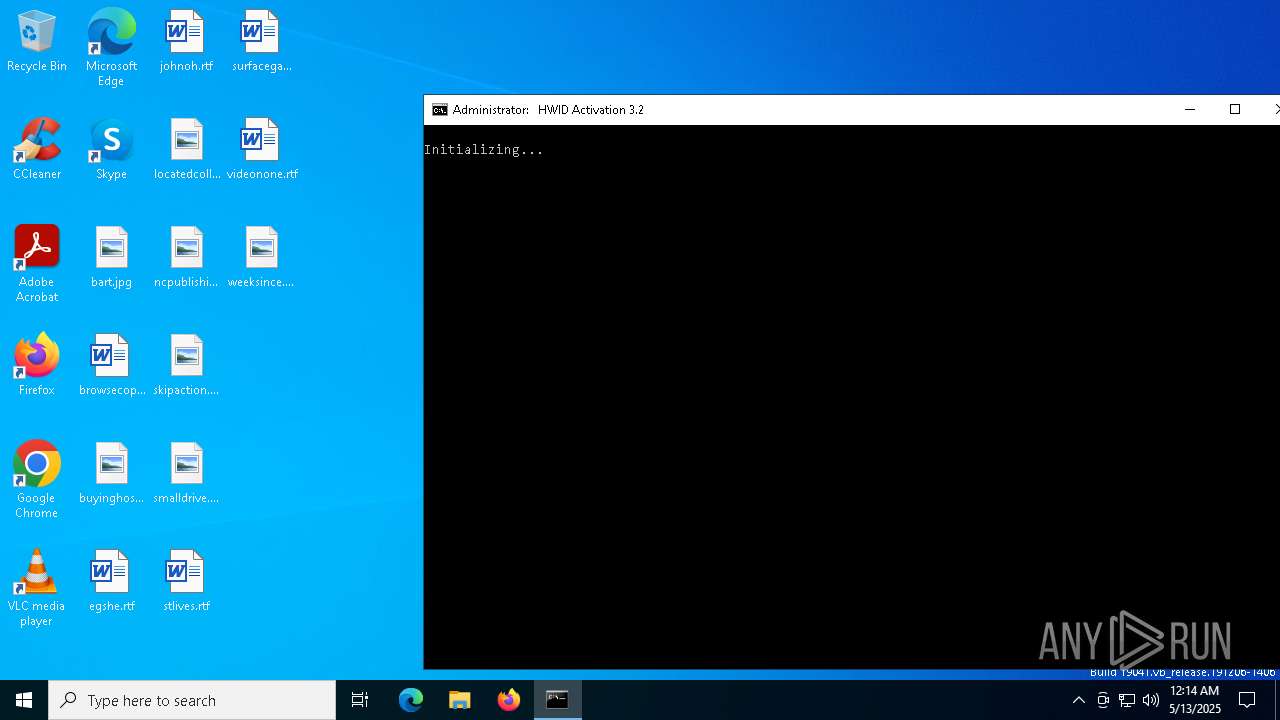
Task: Open the network status tray icon
Action: (1127, 700)
